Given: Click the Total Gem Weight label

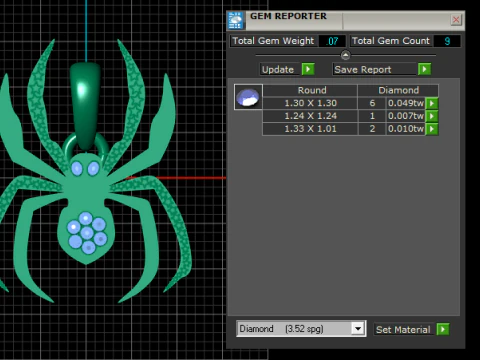Looking at the screenshot, I should pyautogui.click(x=273, y=41).
